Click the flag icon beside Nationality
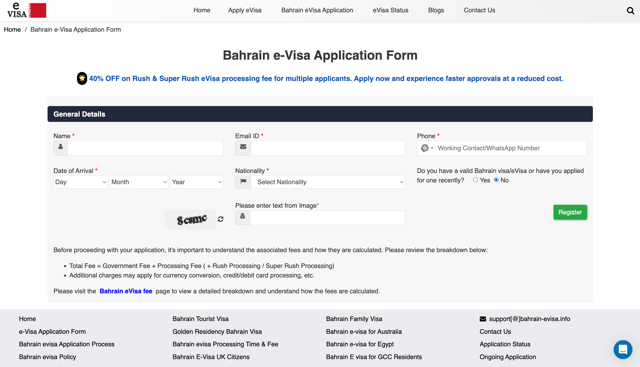Image resolution: width=640 pixels, height=367 pixels. point(243,182)
